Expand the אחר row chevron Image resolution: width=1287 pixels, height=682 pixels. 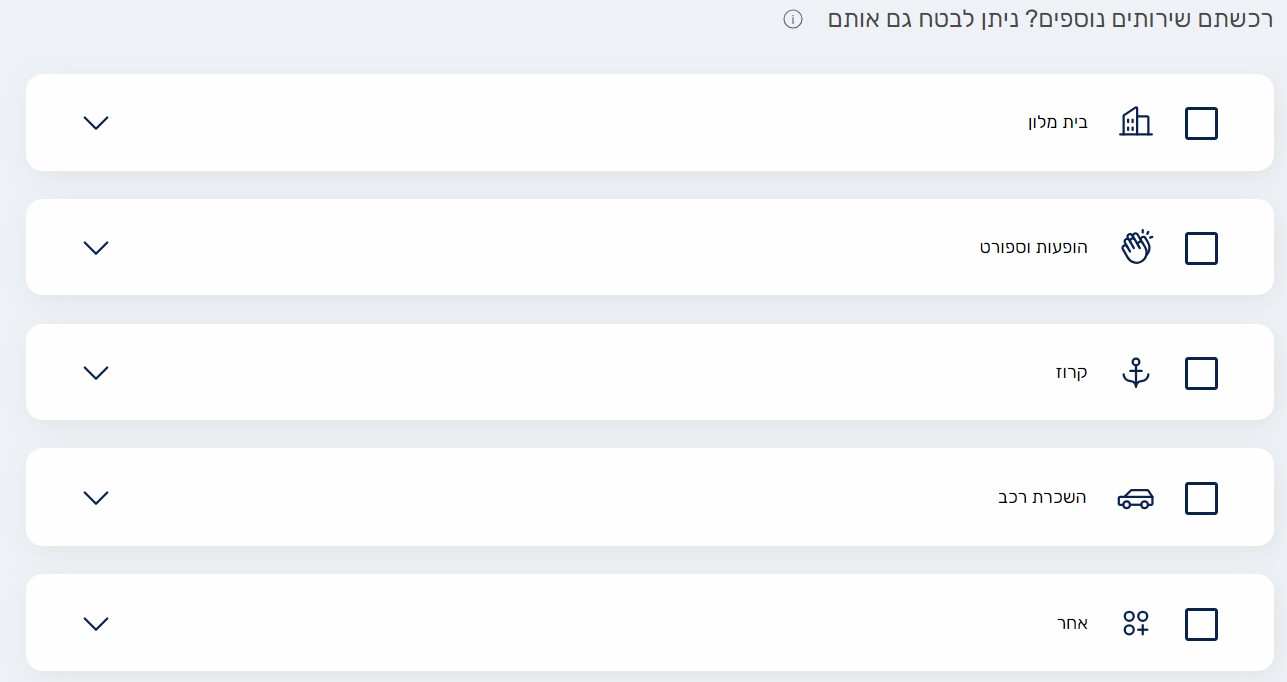pyautogui.click(x=96, y=623)
